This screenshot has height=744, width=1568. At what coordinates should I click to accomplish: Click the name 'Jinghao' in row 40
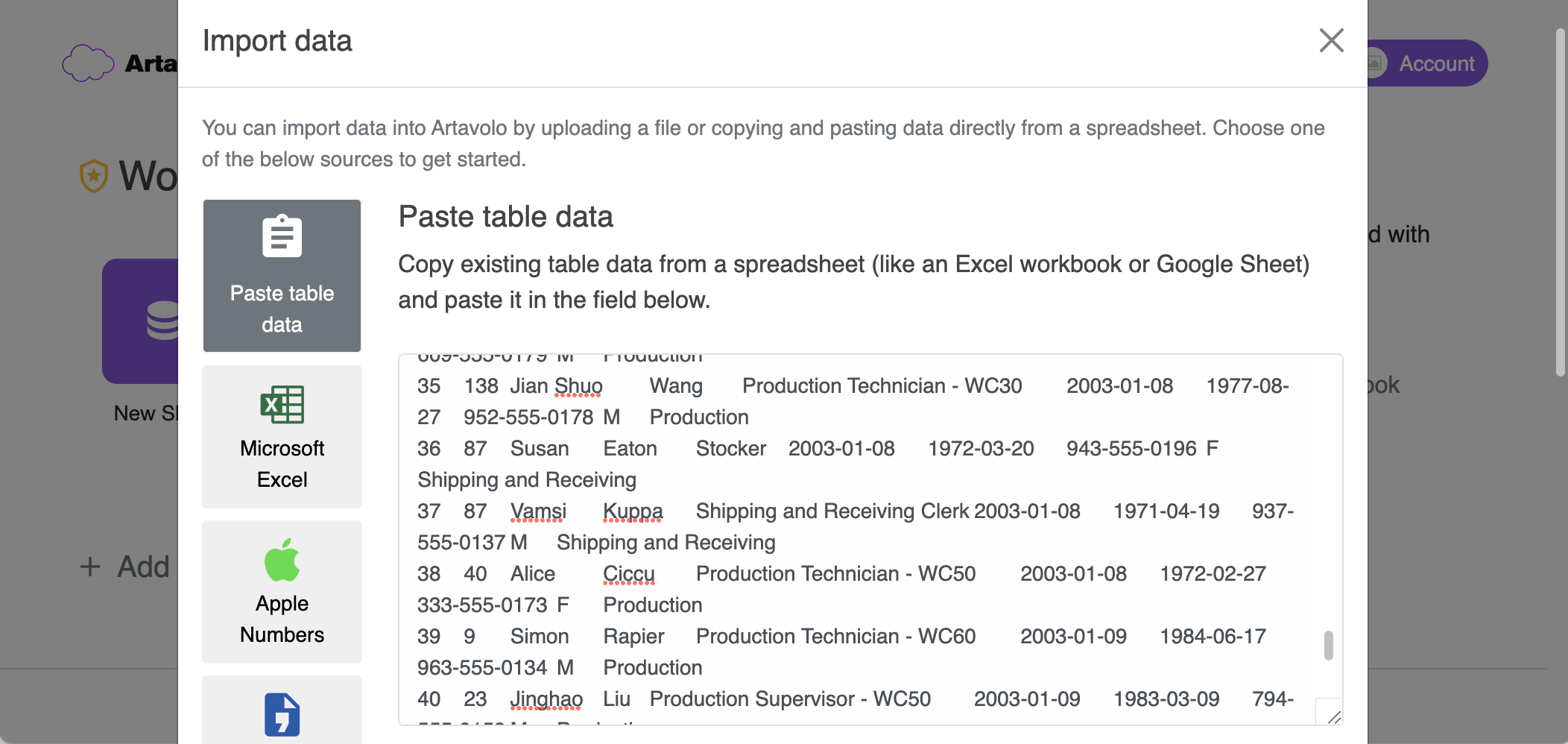(546, 699)
